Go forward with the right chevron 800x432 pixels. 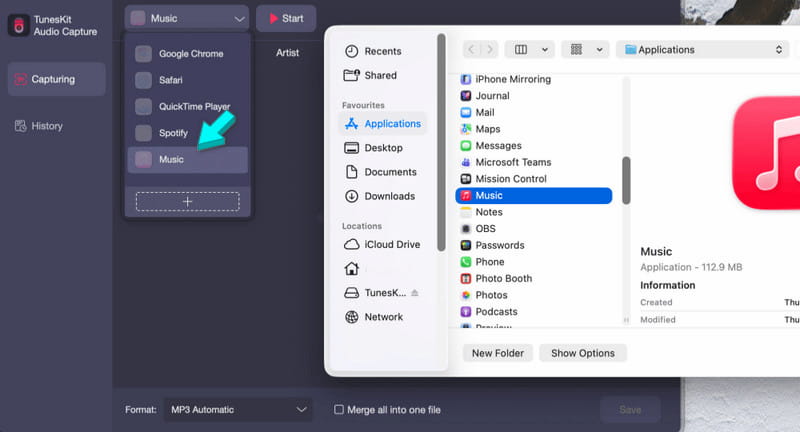(489, 49)
